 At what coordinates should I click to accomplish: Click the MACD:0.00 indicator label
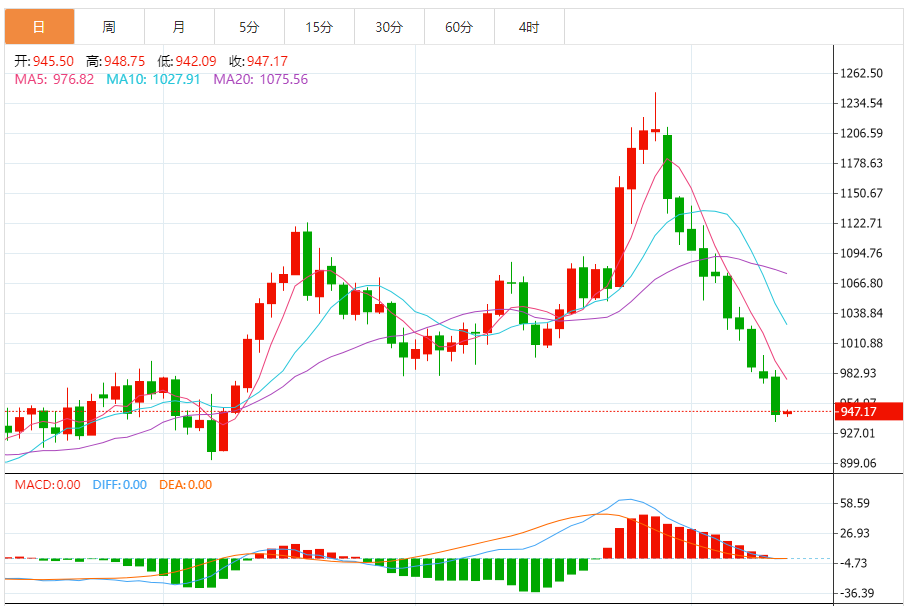(48, 485)
